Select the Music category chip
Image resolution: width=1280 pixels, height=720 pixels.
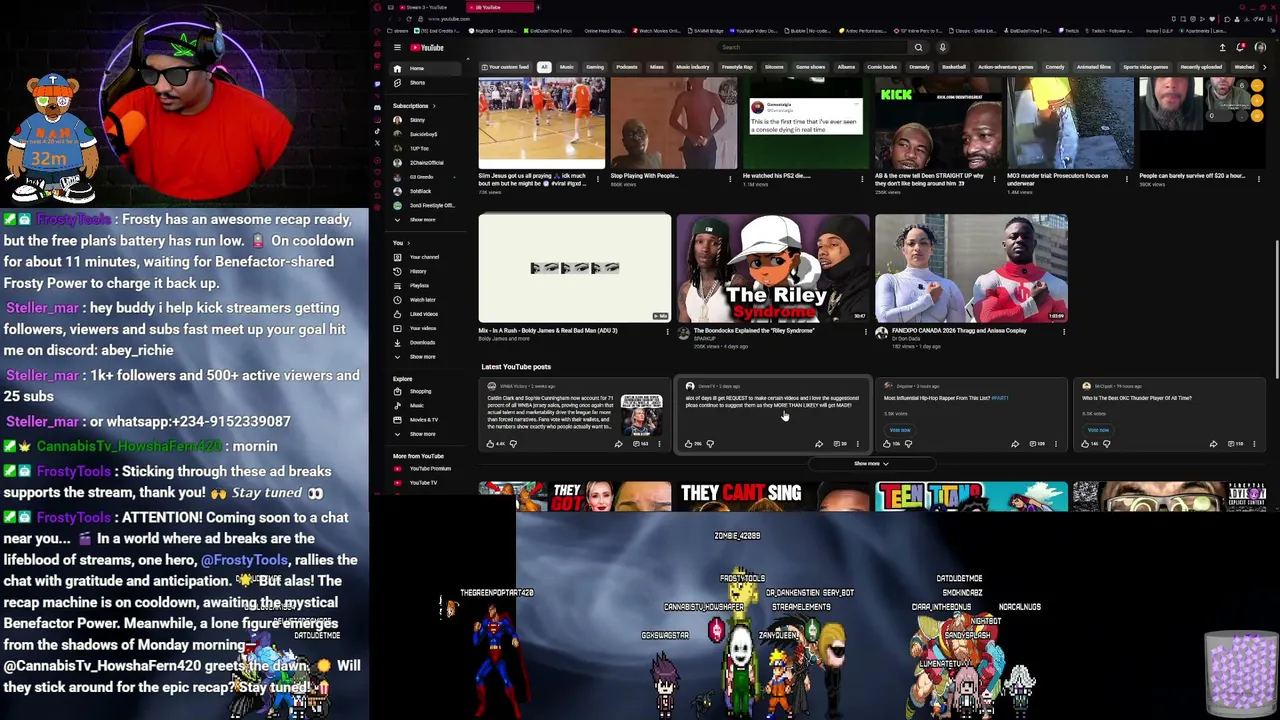tap(567, 67)
